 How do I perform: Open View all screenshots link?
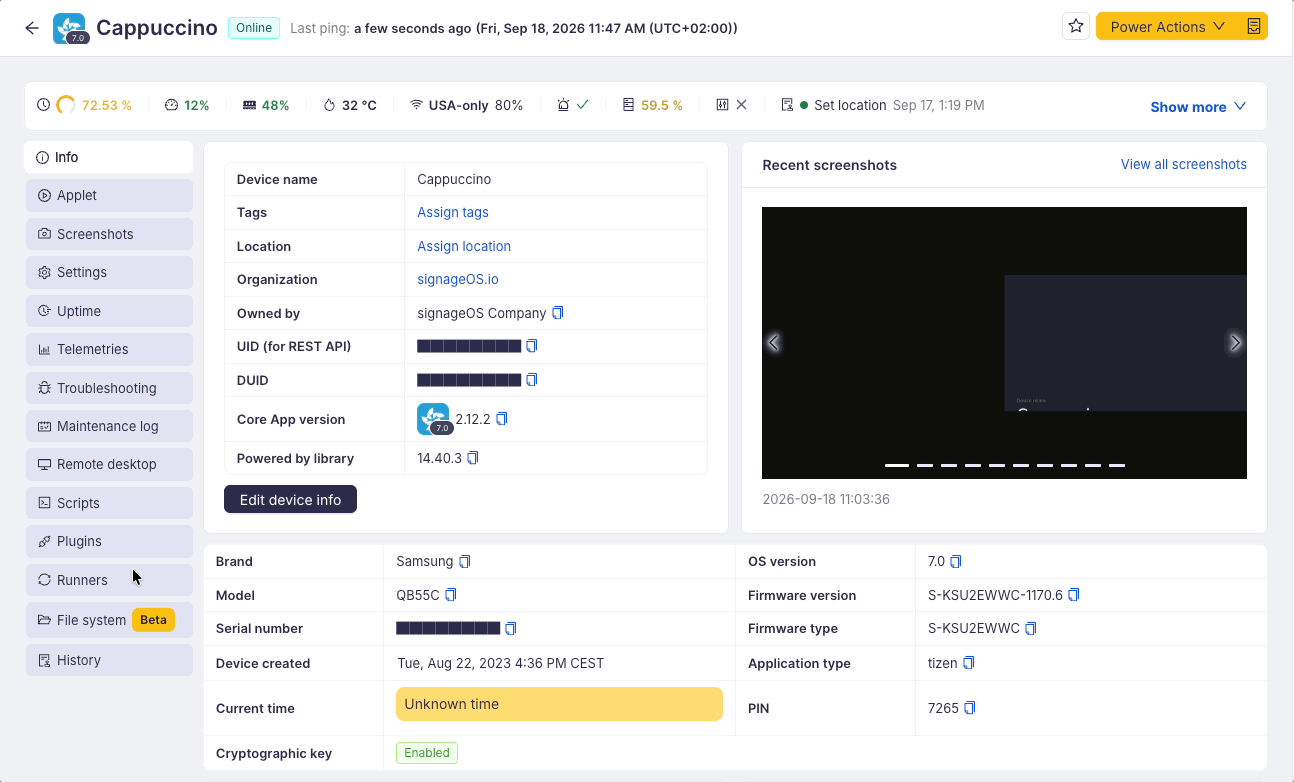tap(1184, 164)
